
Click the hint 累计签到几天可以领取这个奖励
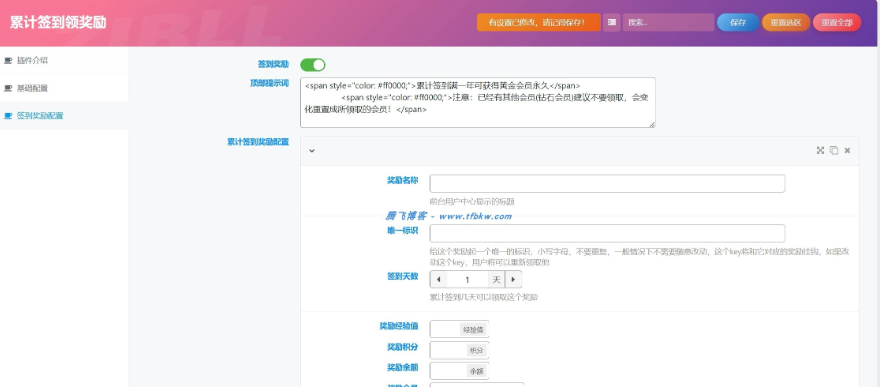[x=484, y=297]
